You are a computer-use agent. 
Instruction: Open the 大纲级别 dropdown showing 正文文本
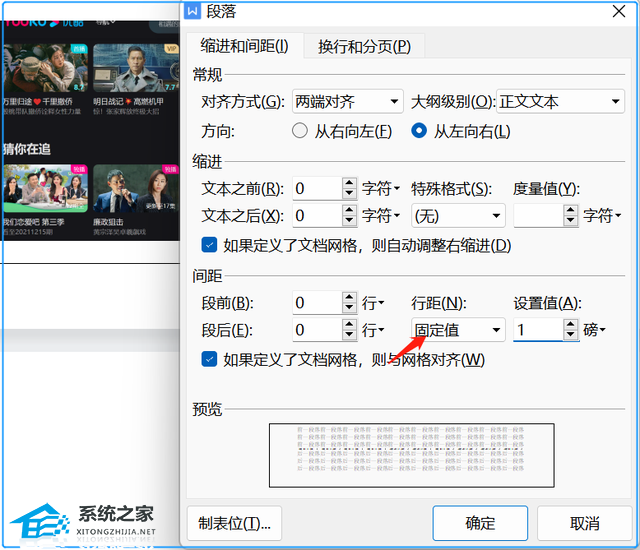pos(560,101)
